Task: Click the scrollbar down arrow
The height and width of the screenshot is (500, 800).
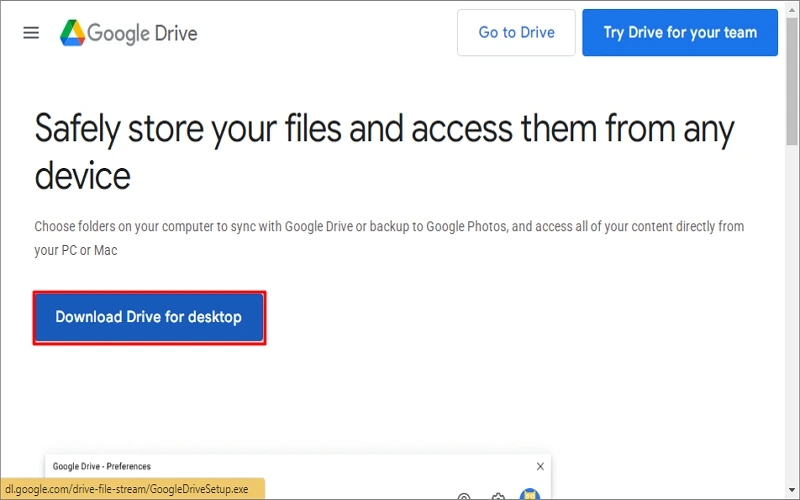Action: 792,491
